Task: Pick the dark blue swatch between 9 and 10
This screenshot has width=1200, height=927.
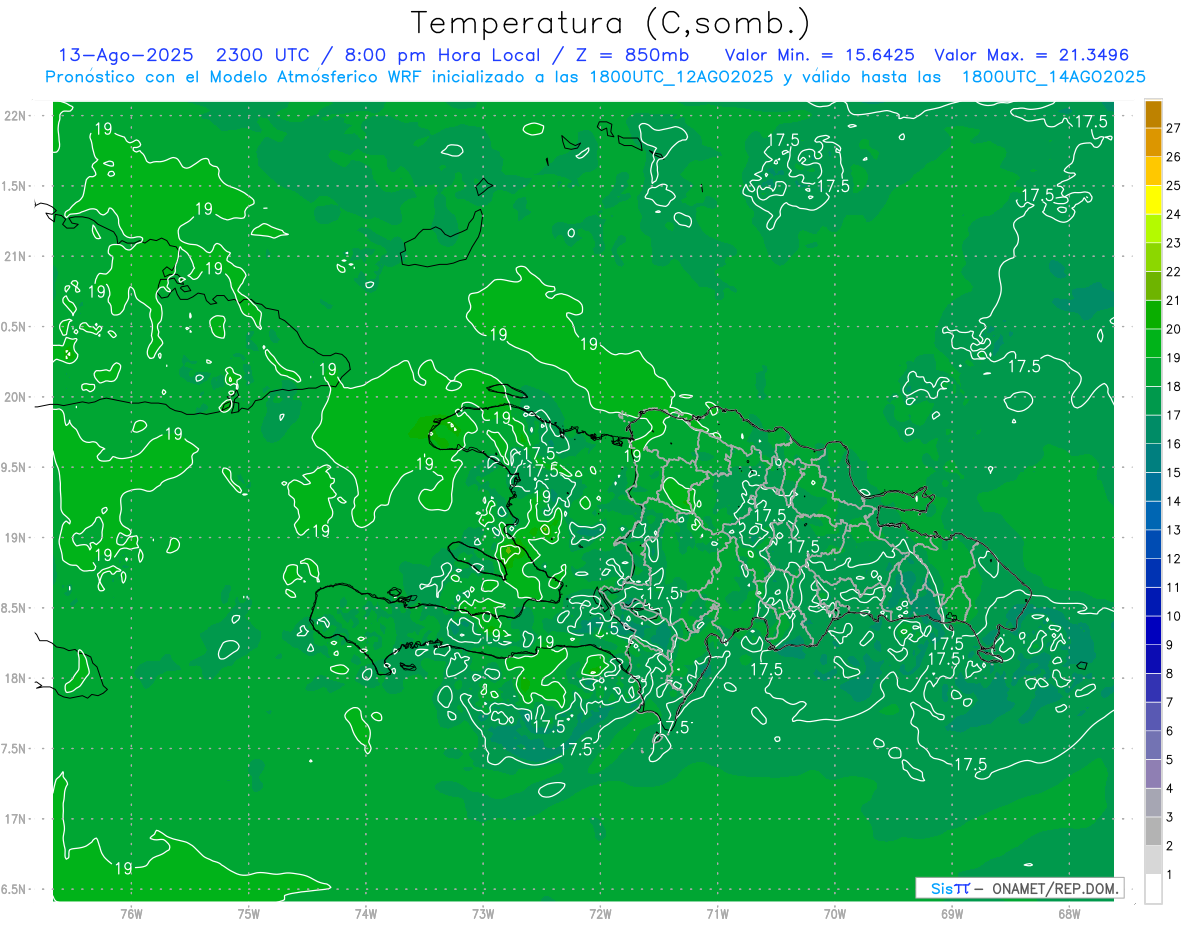Action: 1153,630
